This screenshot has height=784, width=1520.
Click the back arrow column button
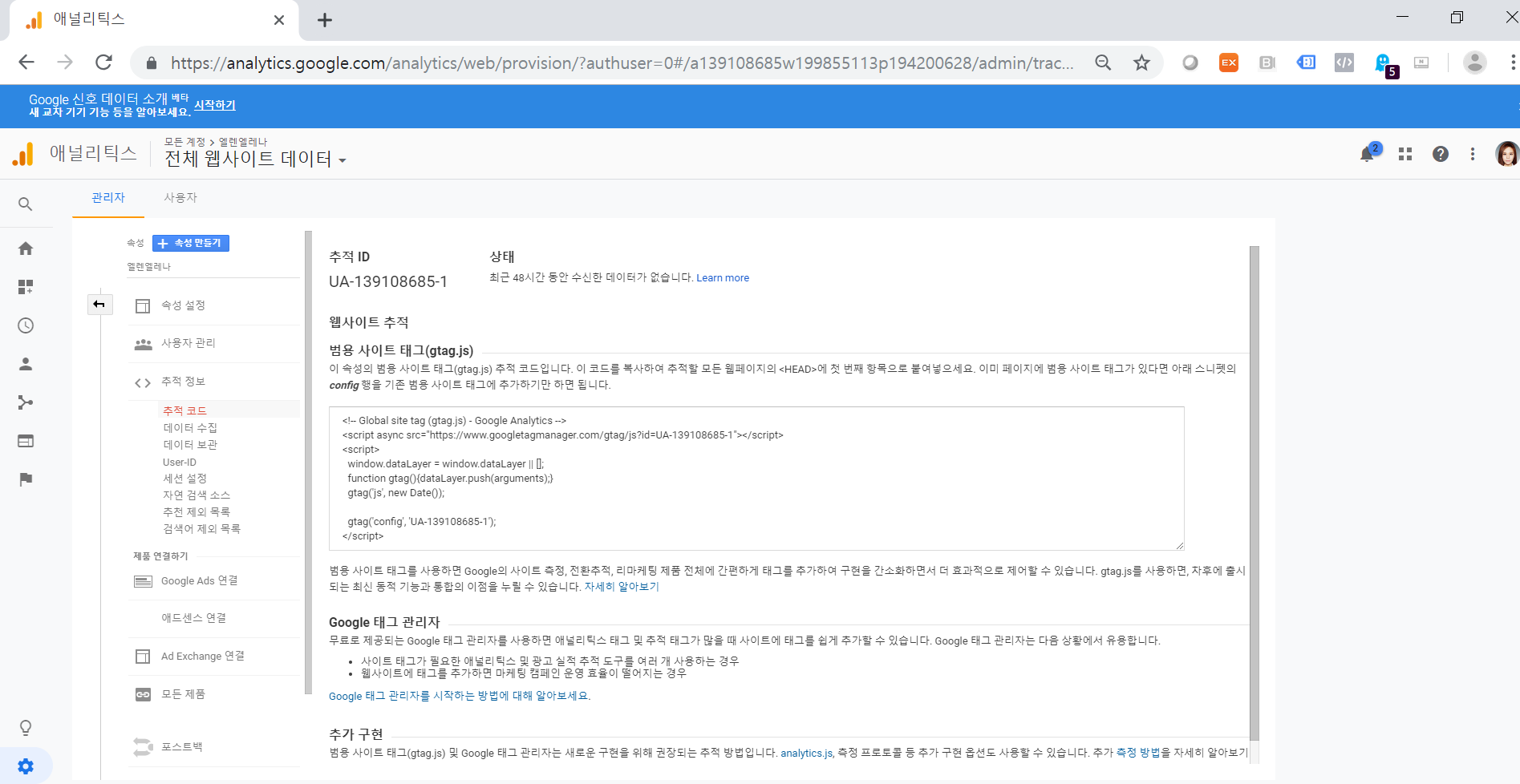[99, 304]
